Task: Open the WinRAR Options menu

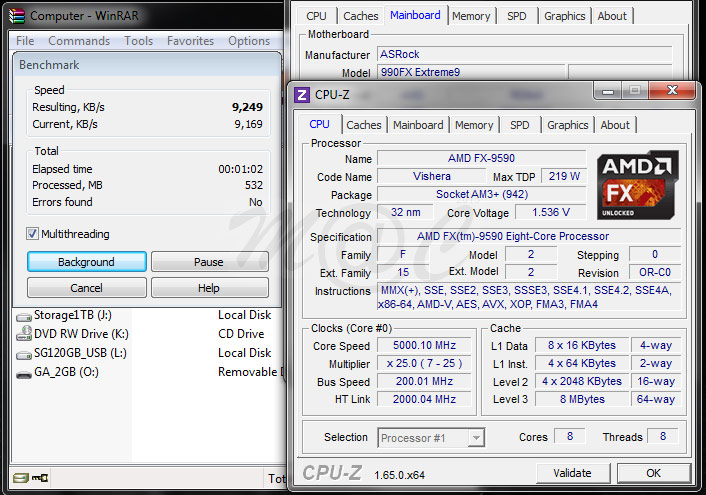Action: click(x=249, y=41)
